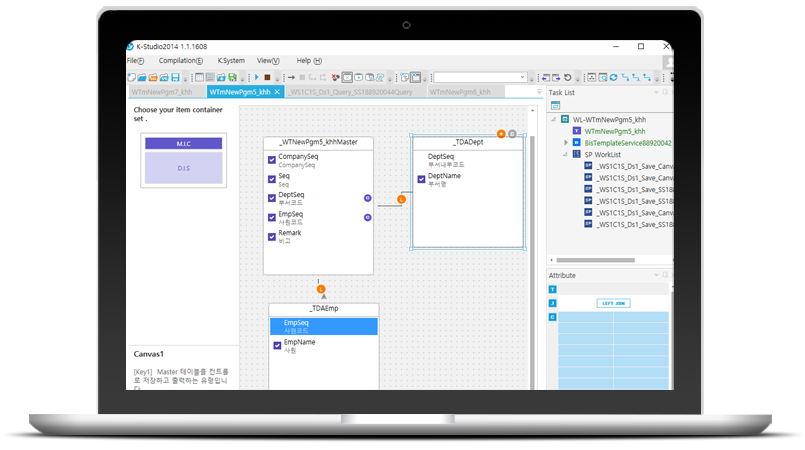Viewport: 805px width, 450px height.
Task: Click the LEFT JOIN button in Attribute
Action: pyautogui.click(x=613, y=302)
